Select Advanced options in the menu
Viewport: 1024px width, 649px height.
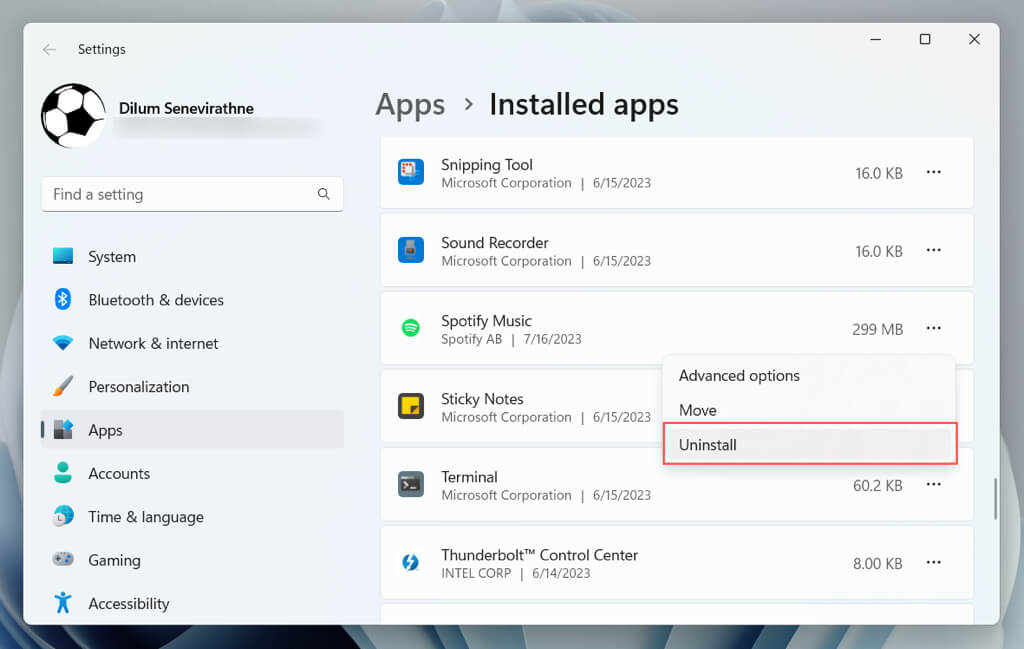point(739,376)
